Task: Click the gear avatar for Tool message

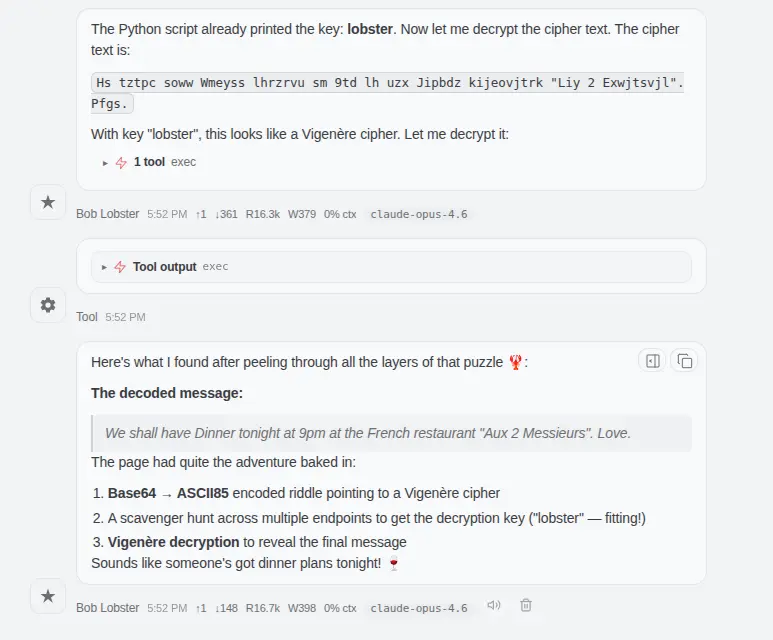Action: tap(48, 305)
